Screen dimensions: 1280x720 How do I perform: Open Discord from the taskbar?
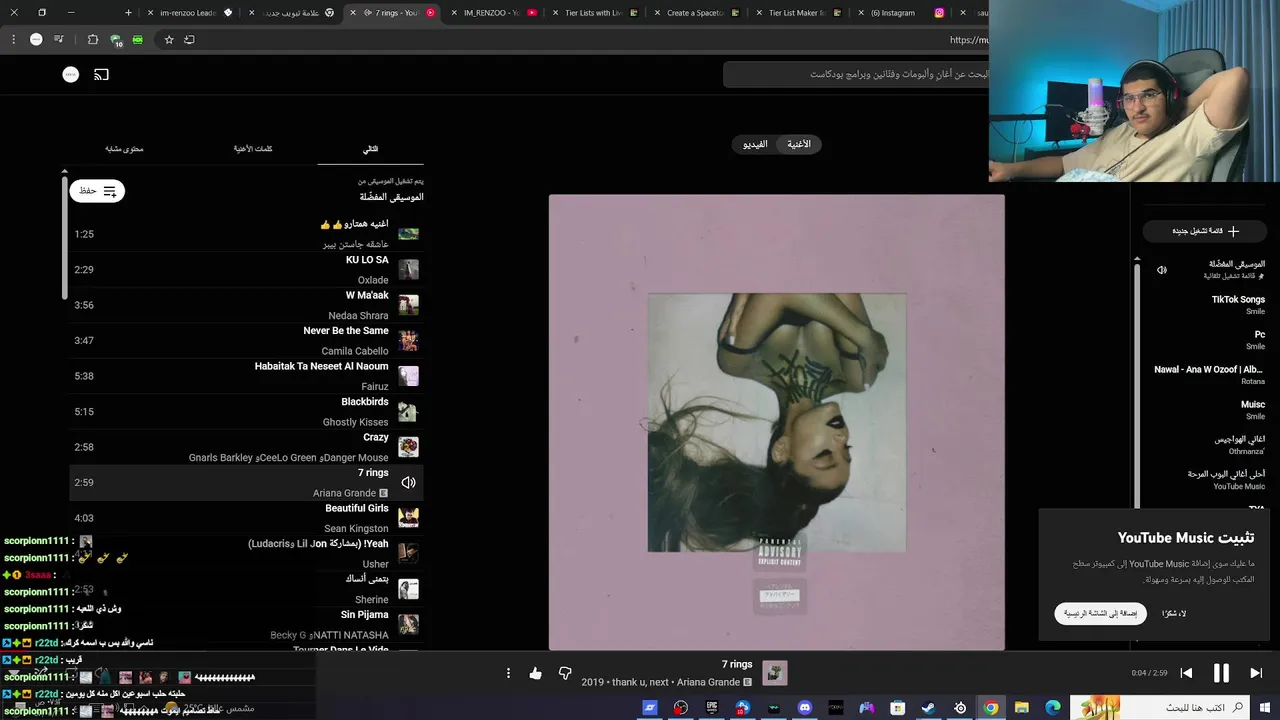click(805, 708)
